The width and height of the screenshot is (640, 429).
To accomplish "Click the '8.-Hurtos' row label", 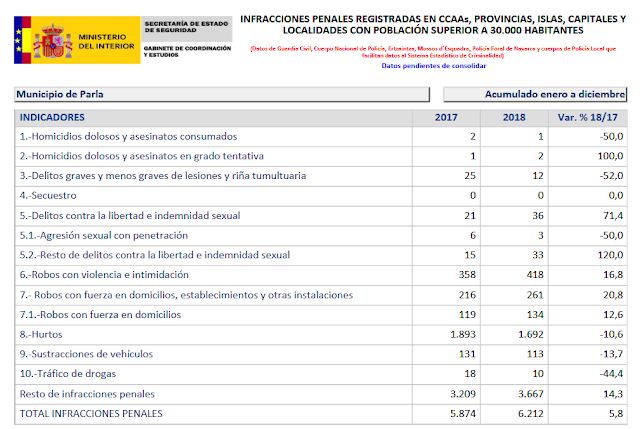I will [x=41, y=335].
